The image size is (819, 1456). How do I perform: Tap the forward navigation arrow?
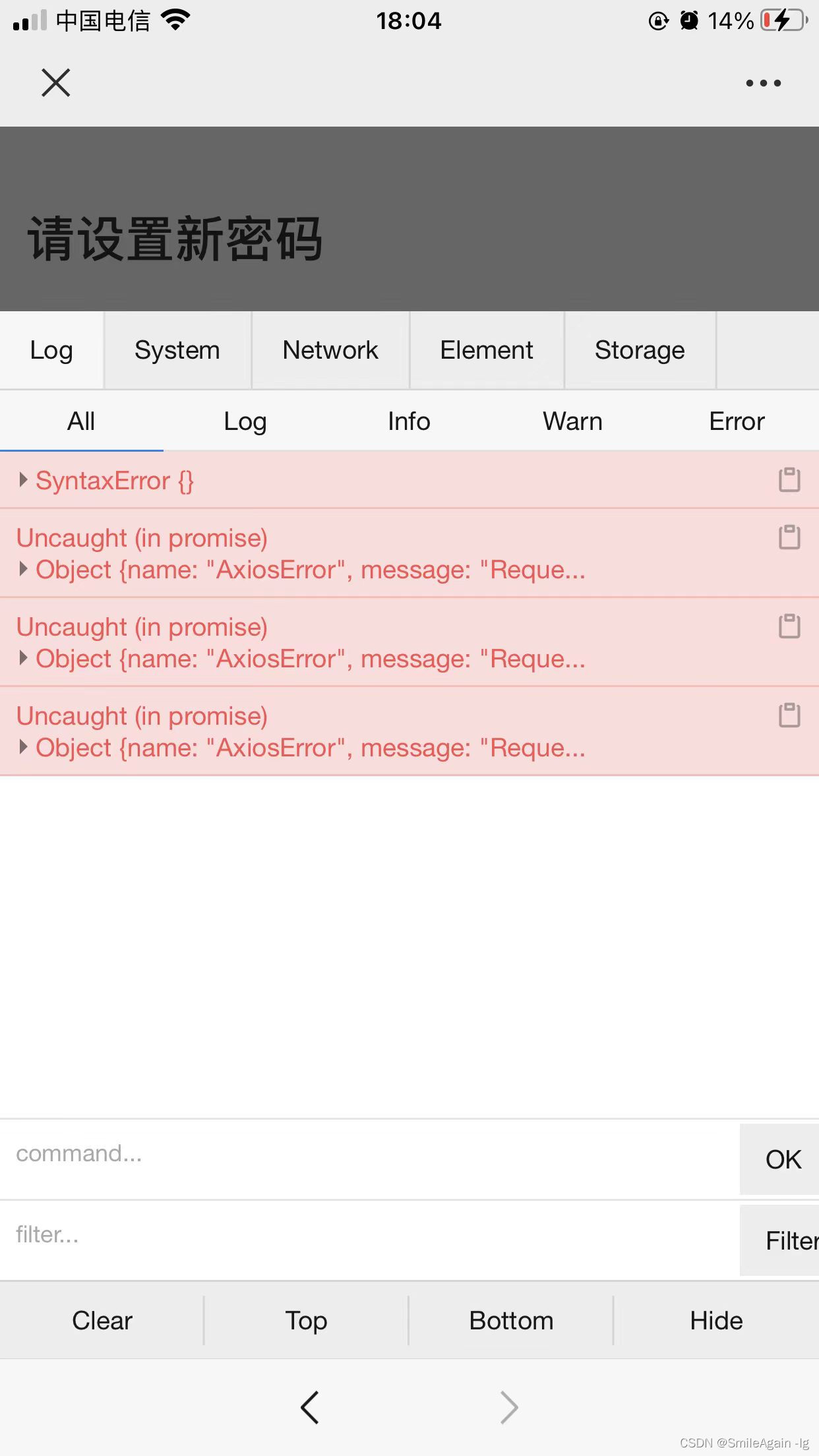point(508,1407)
